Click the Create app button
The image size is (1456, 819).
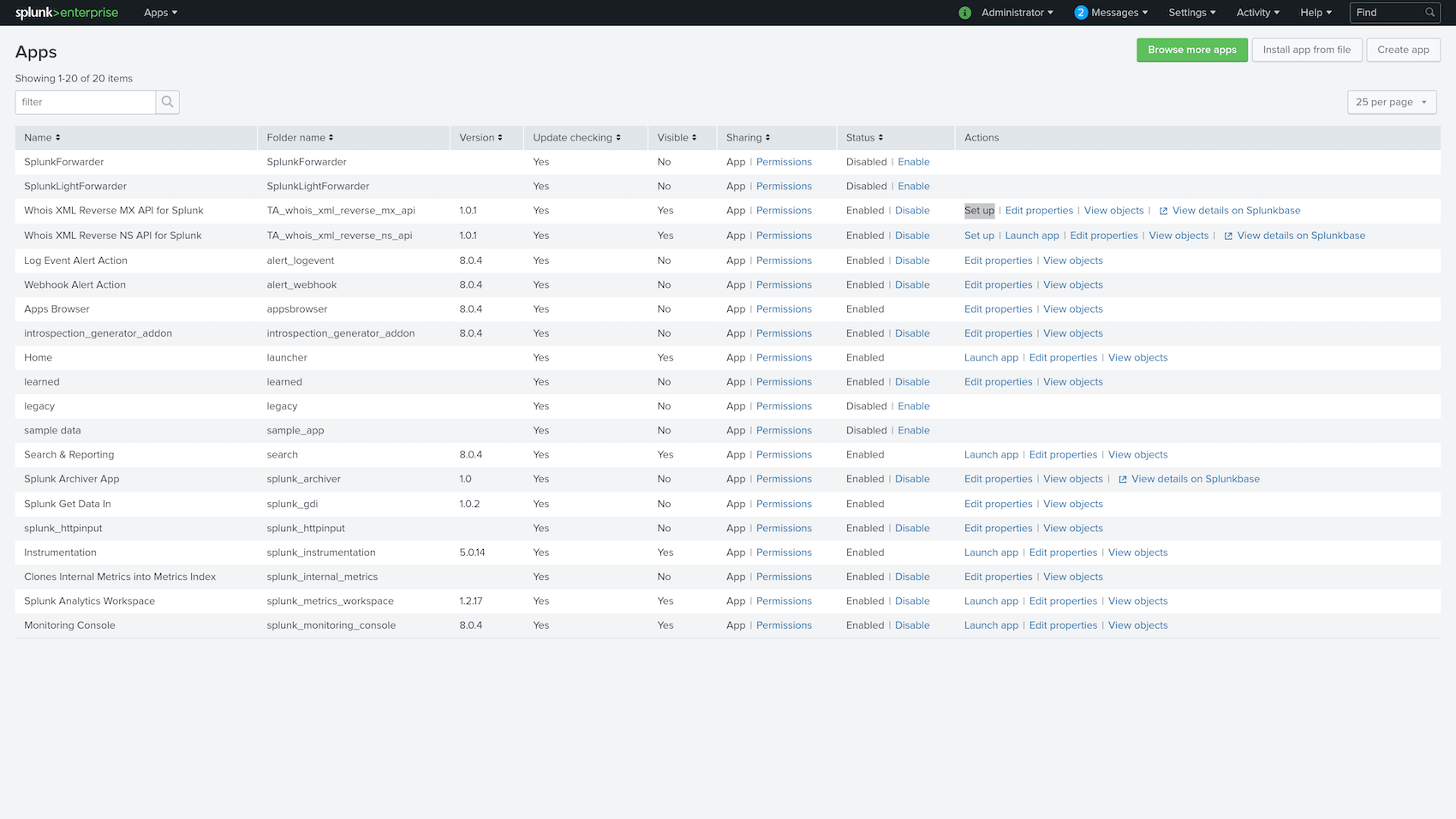1403,50
